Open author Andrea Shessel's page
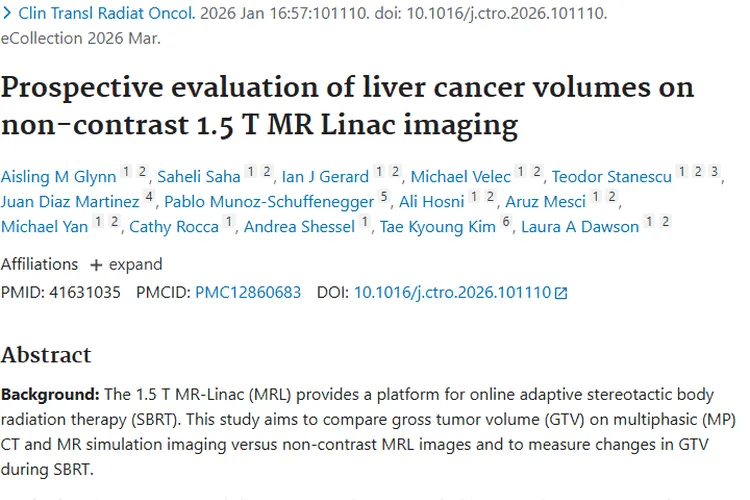Viewport: 750px width, 500px height. (x=299, y=227)
